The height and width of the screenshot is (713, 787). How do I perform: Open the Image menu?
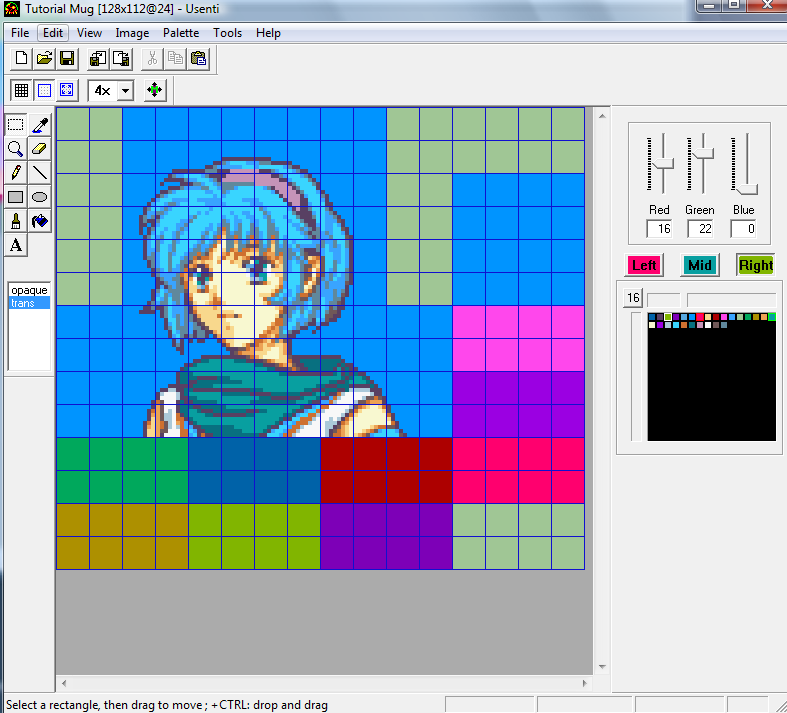(132, 33)
